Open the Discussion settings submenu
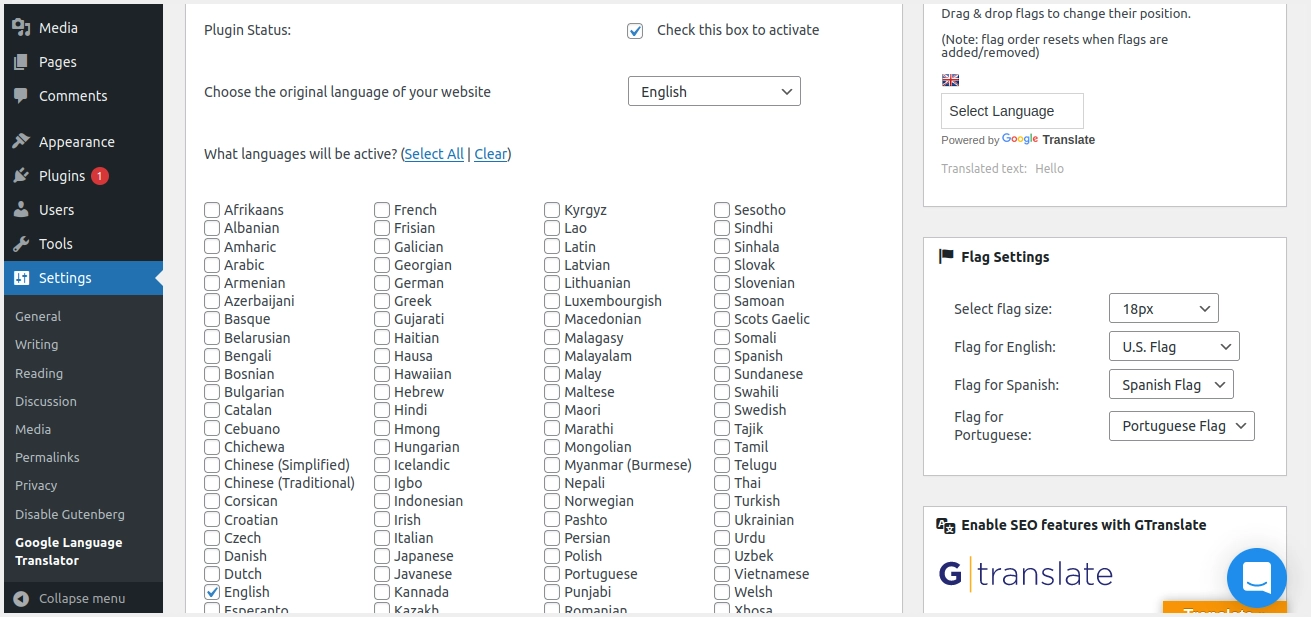The image size is (1311, 617). (x=46, y=401)
